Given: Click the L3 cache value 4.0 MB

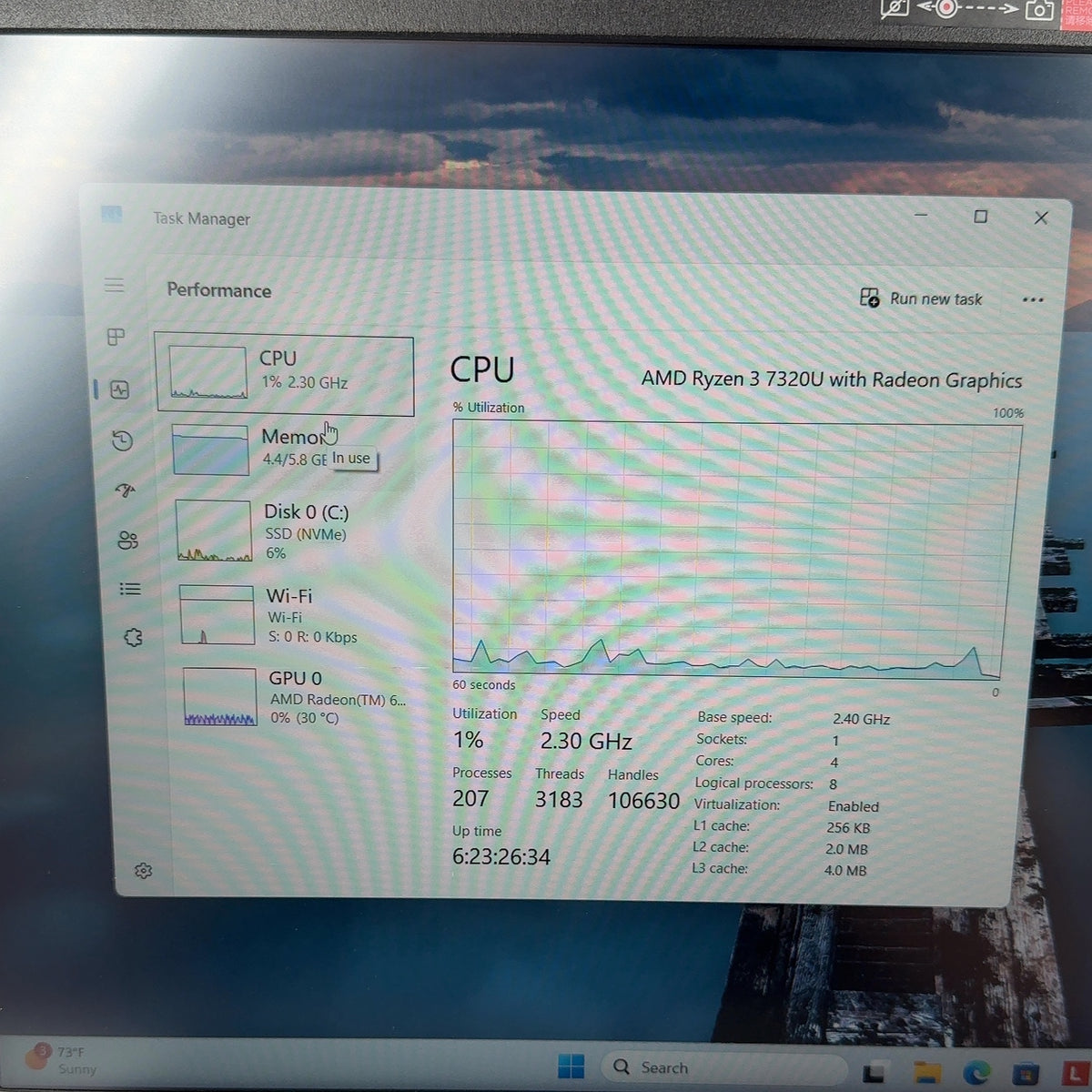Looking at the screenshot, I should pos(845,871).
